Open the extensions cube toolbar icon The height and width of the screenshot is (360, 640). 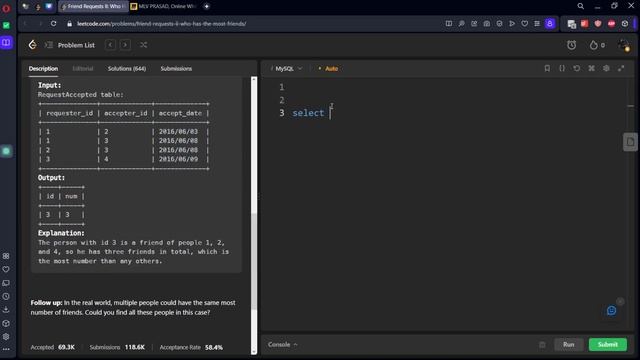(x=624, y=24)
